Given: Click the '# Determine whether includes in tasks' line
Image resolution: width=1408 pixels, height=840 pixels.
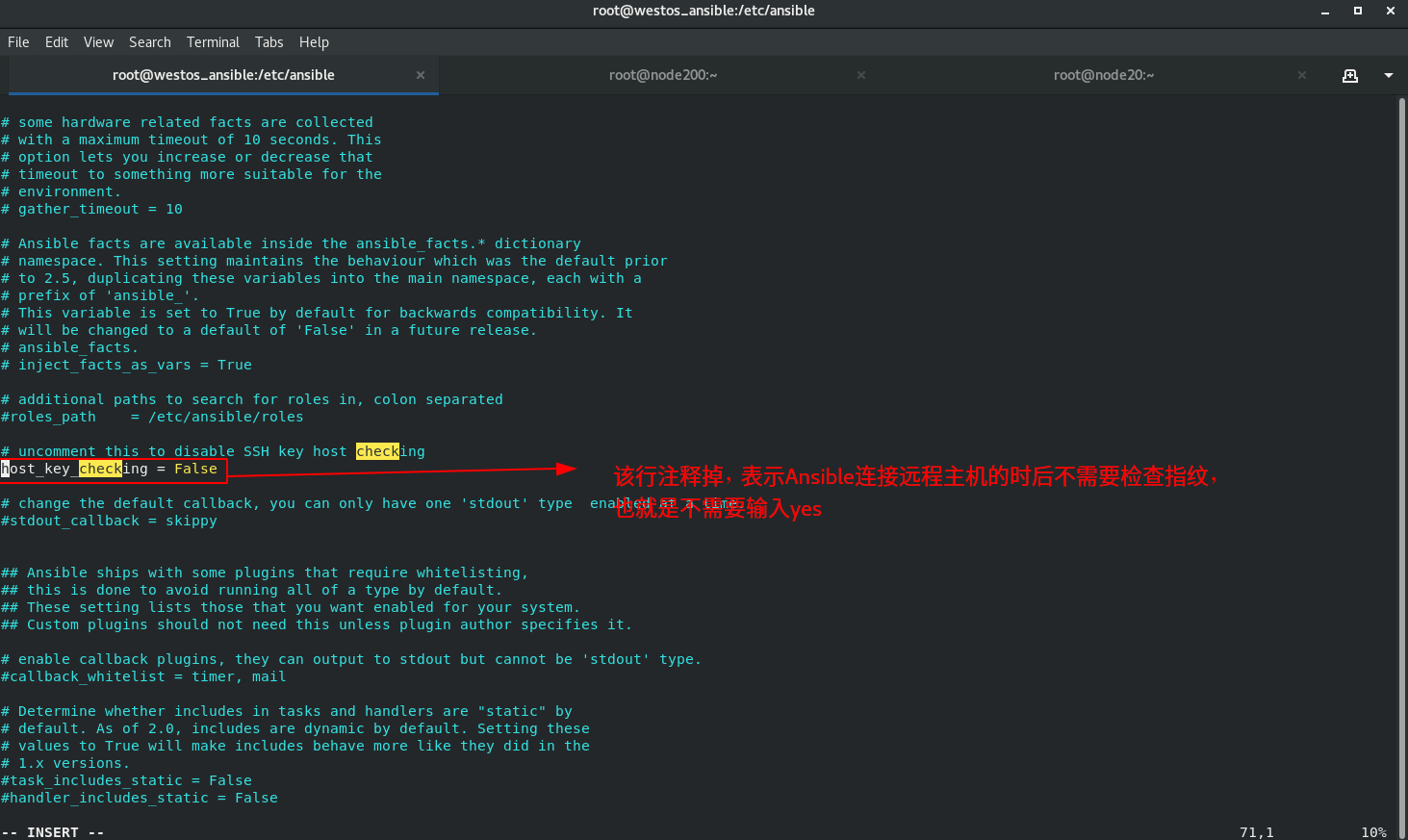Looking at the screenshot, I should tap(287, 711).
